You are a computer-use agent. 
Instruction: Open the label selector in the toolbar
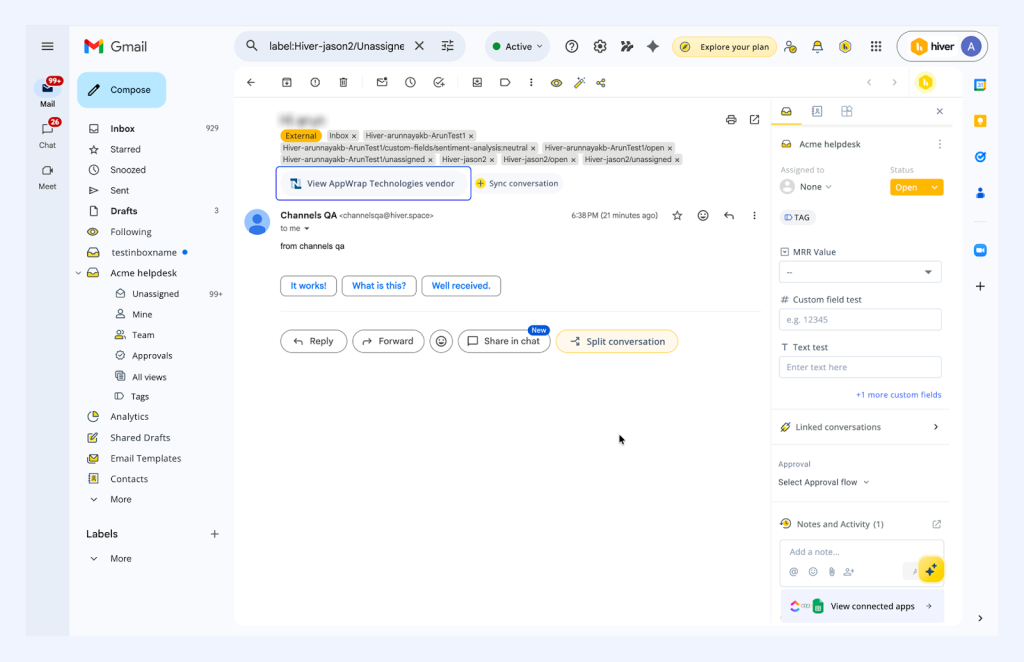click(x=504, y=82)
